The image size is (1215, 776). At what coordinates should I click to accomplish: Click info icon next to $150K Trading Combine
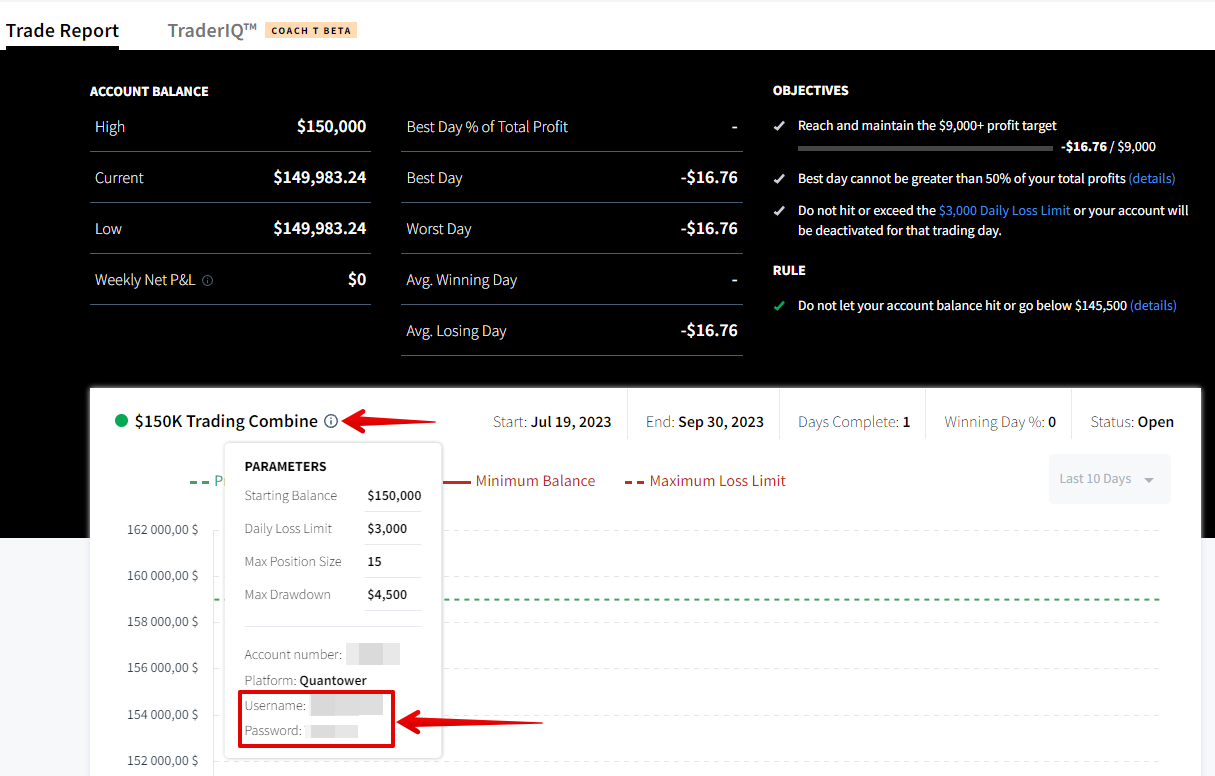coord(331,422)
